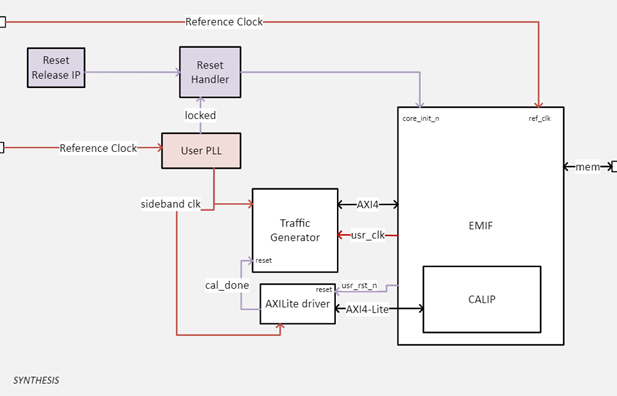Viewport: 617px width, 396px height.
Task: Select the AXILite driver block
Action: (x=297, y=304)
